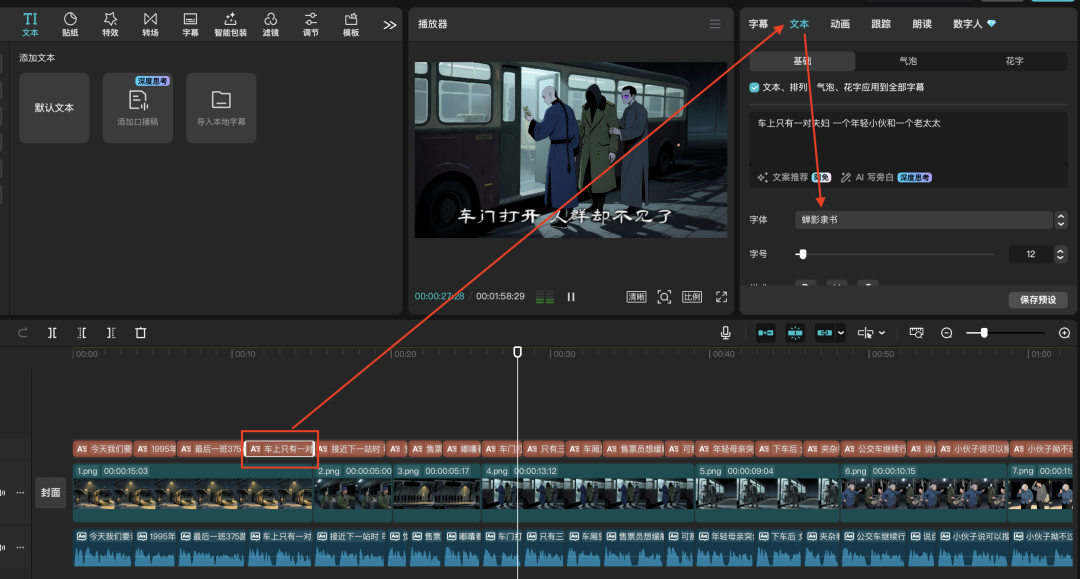
Task: Click the delete trash icon in timeline toolbar
Action: (141, 333)
